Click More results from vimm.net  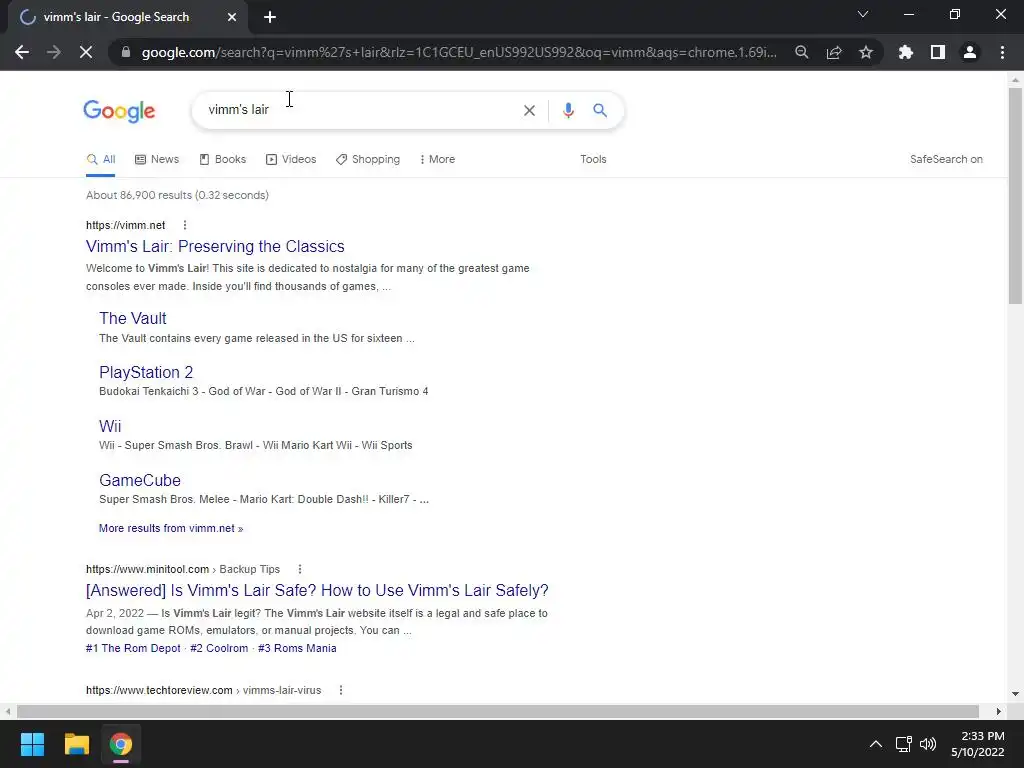(171, 528)
